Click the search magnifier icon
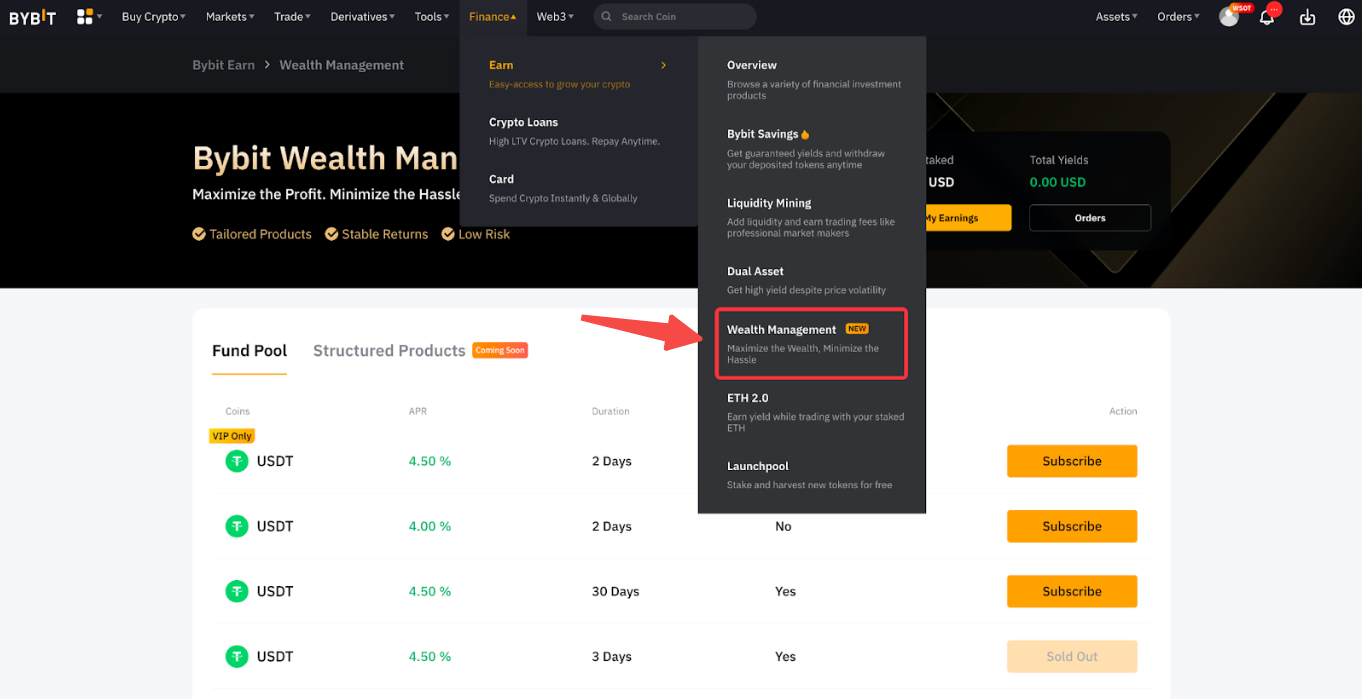Image resolution: width=1362 pixels, height=699 pixels. click(607, 17)
